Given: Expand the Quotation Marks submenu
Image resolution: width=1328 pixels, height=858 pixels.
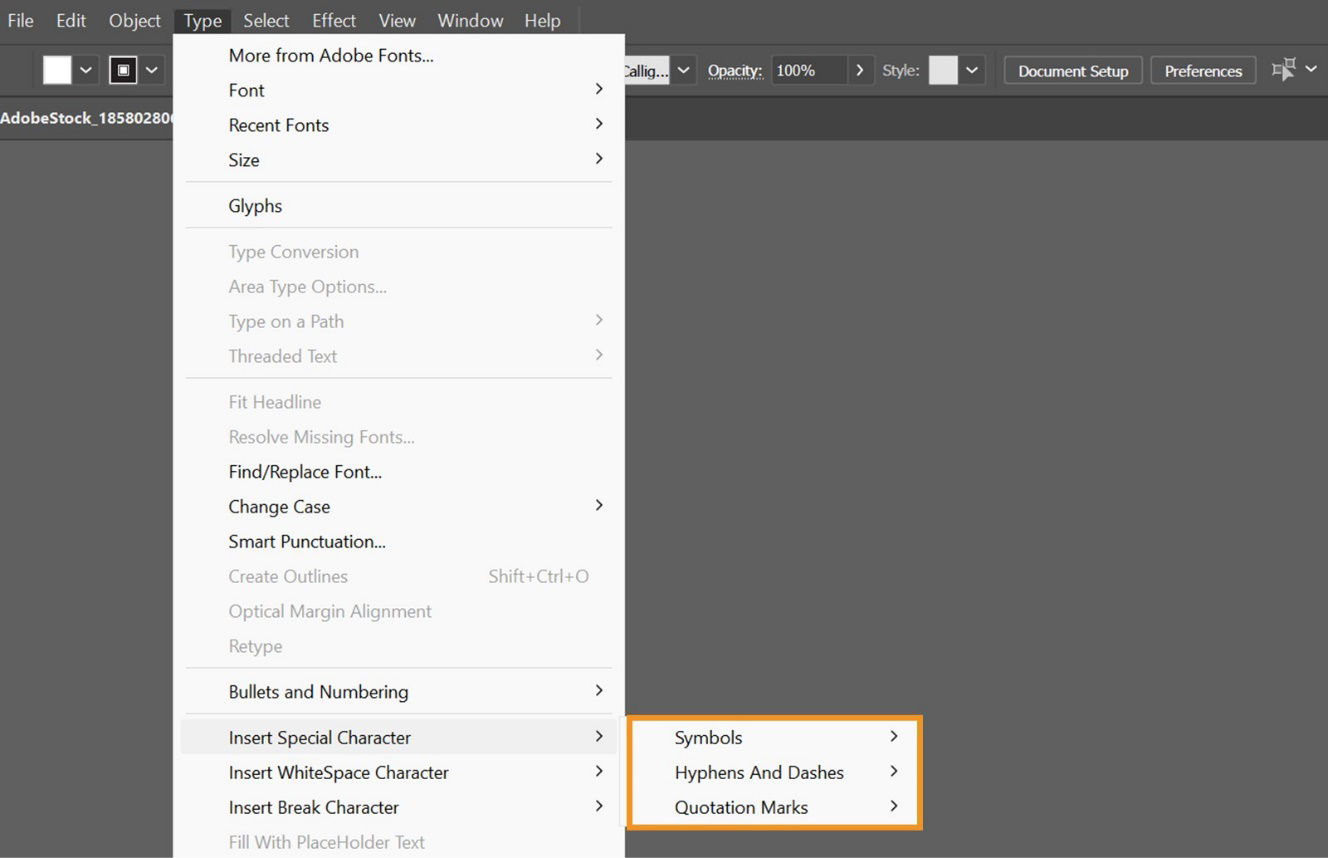Looking at the screenshot, I should pyautogui.click(x=741, y=807).
